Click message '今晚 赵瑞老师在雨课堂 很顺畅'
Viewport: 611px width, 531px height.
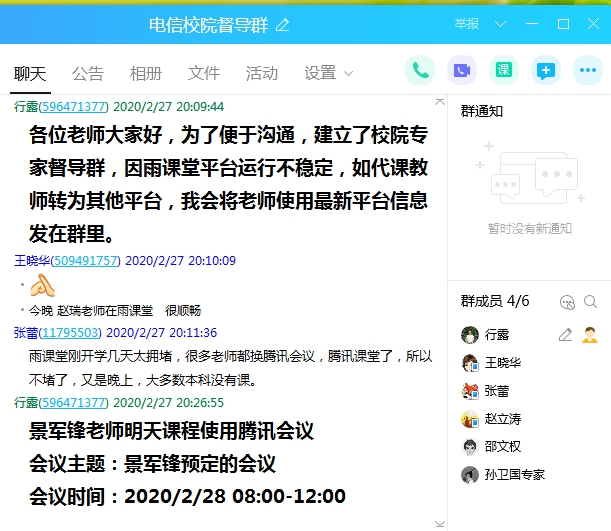[115, 310]
